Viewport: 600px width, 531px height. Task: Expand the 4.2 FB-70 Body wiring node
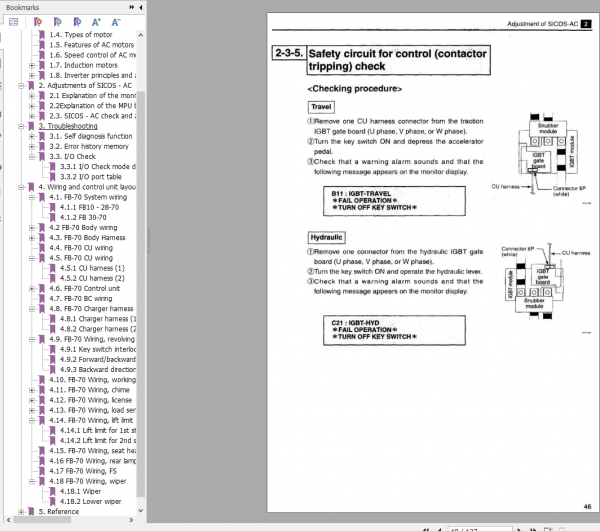pyautogui.click(x=32, y=228)
